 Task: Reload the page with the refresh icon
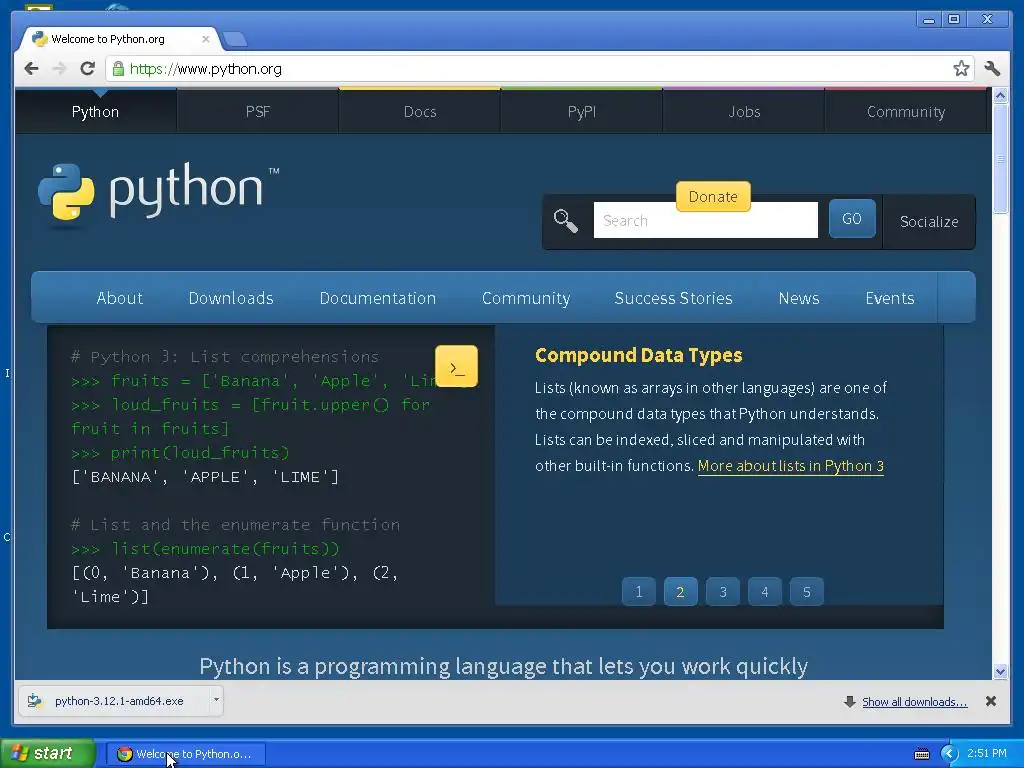[x=88, y=68]
